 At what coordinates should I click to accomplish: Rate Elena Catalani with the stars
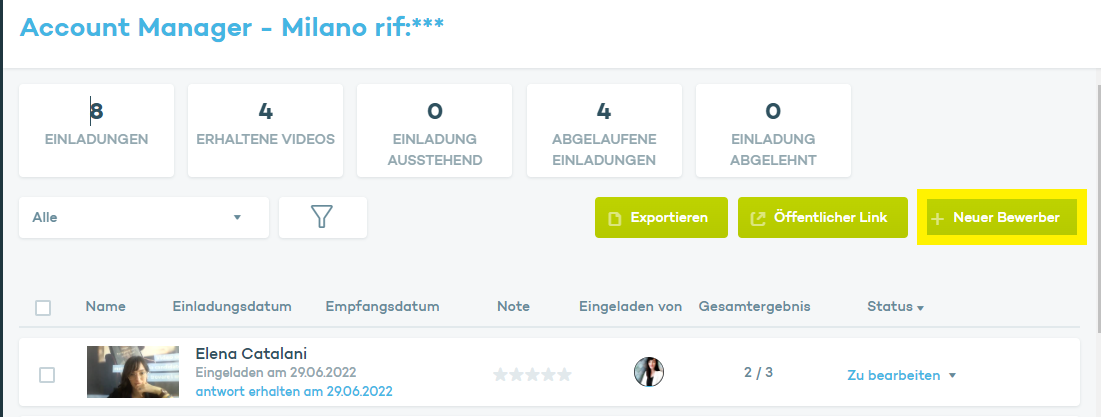coord(532,374)
